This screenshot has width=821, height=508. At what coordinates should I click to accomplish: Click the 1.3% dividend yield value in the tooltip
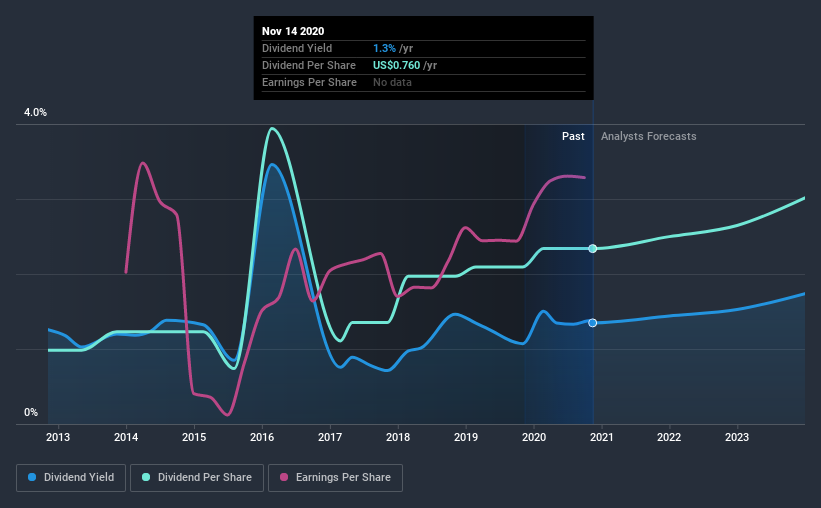[384, 48]
